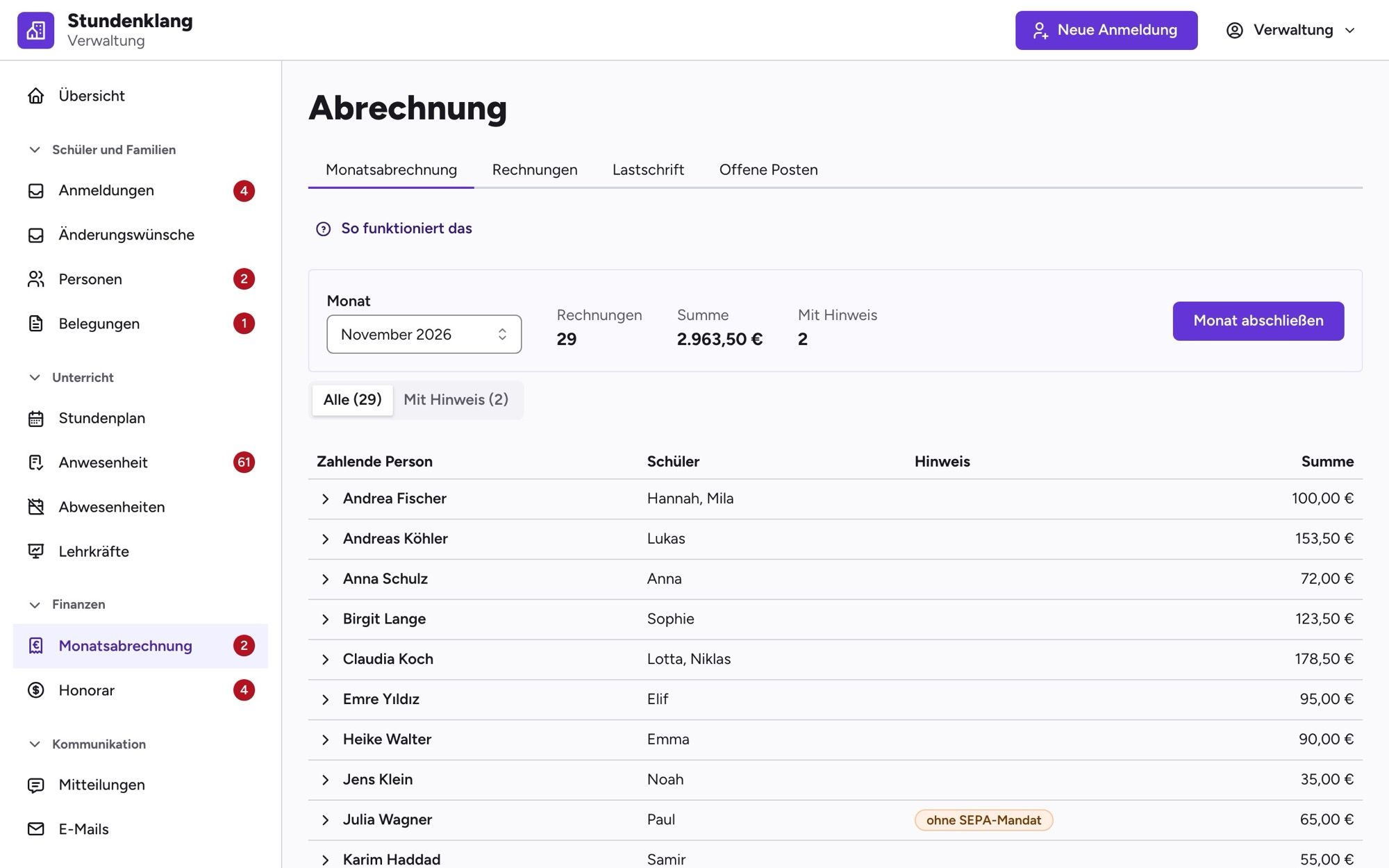1389x868 pixels.
Task: Click the 178,50 € amount
Action: click(x=1324, y=659)
